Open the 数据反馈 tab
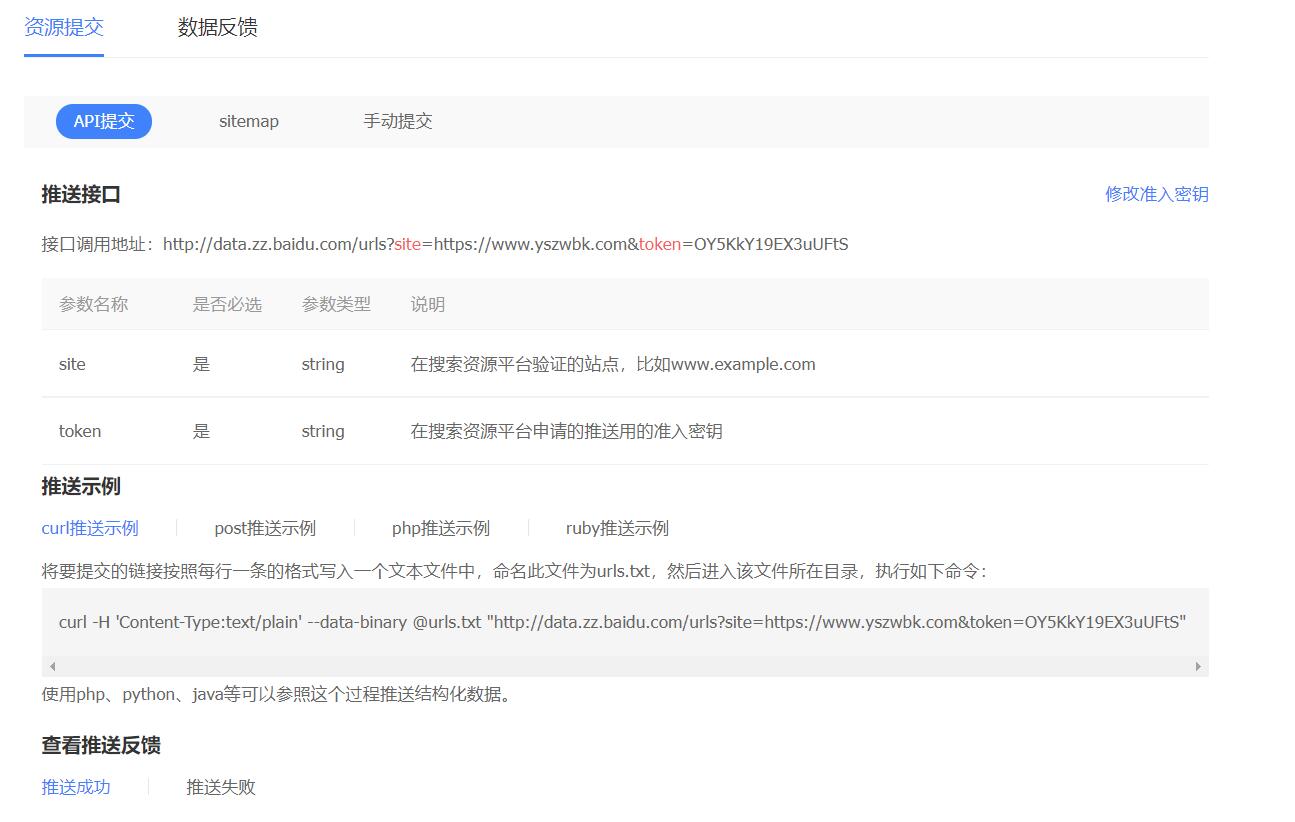Screen dimensions: 1295x822 pyautogui.click(x=217, y=27)
